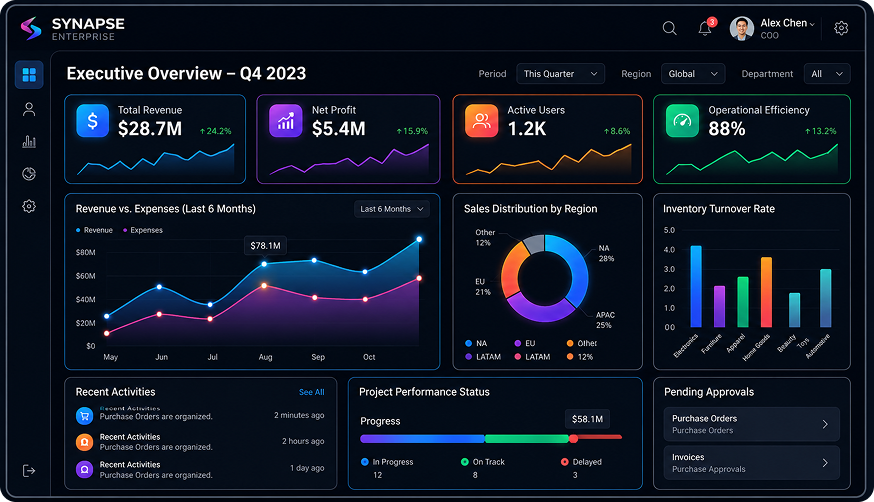Click the Synapse Enterprise logo
Image resolution: width=874 pixels, height=502 pixels.
click(x=72, y=28)
